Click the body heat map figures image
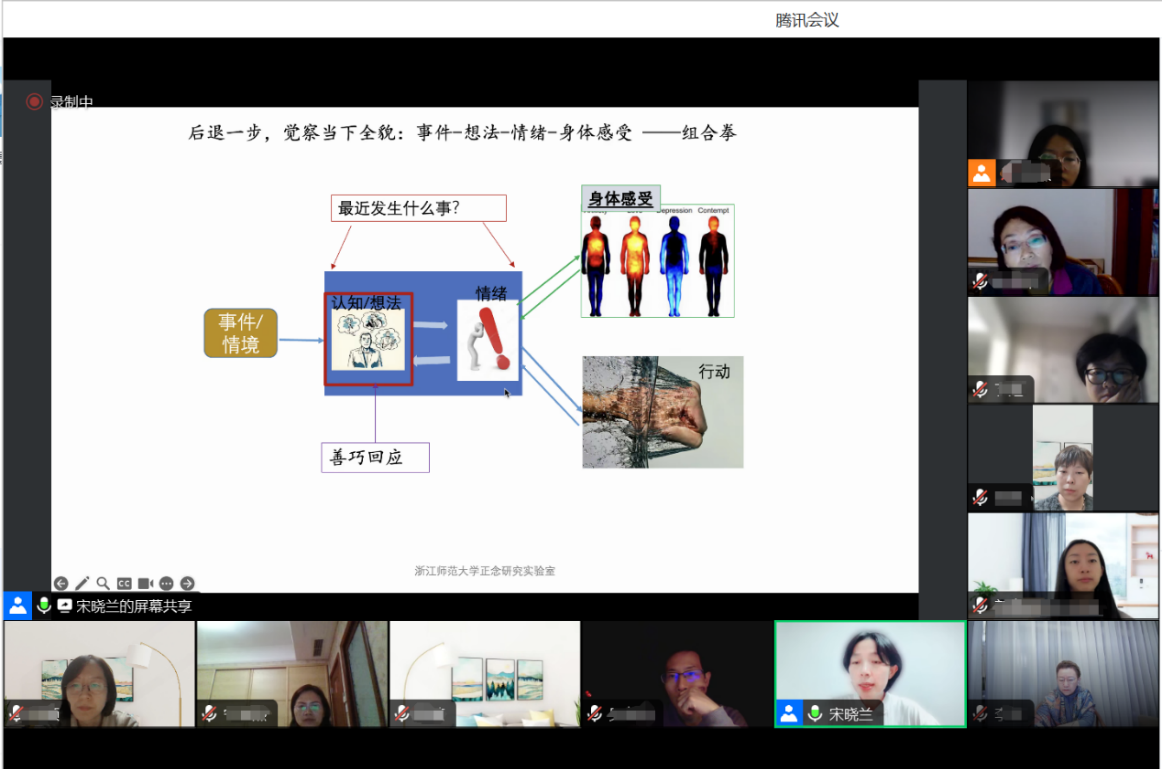Image resolution: width=1162 pixels, height=769 pixels. click(658, 261)
